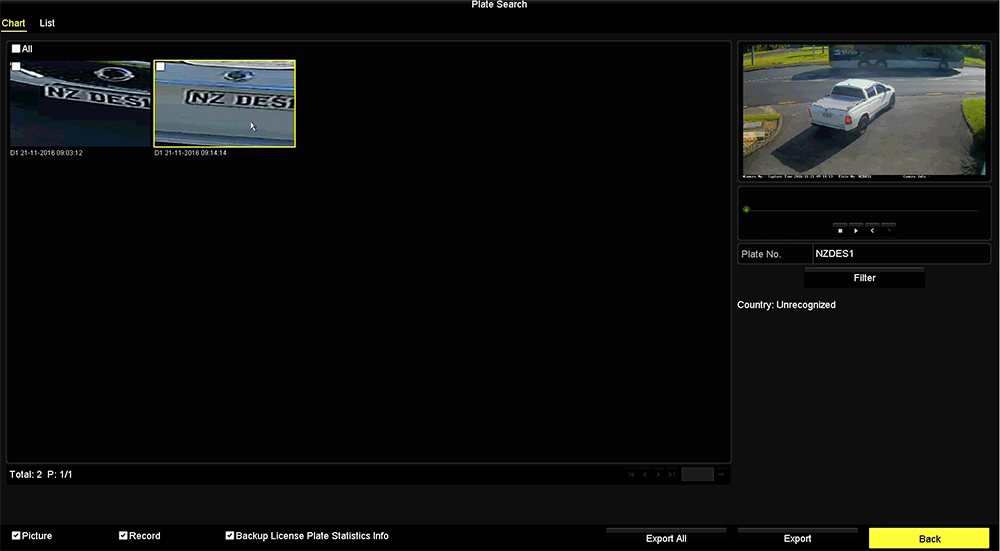Screen dimensions: 1000x551
Task: Play the selected plate recording
Action: (856, 230)
